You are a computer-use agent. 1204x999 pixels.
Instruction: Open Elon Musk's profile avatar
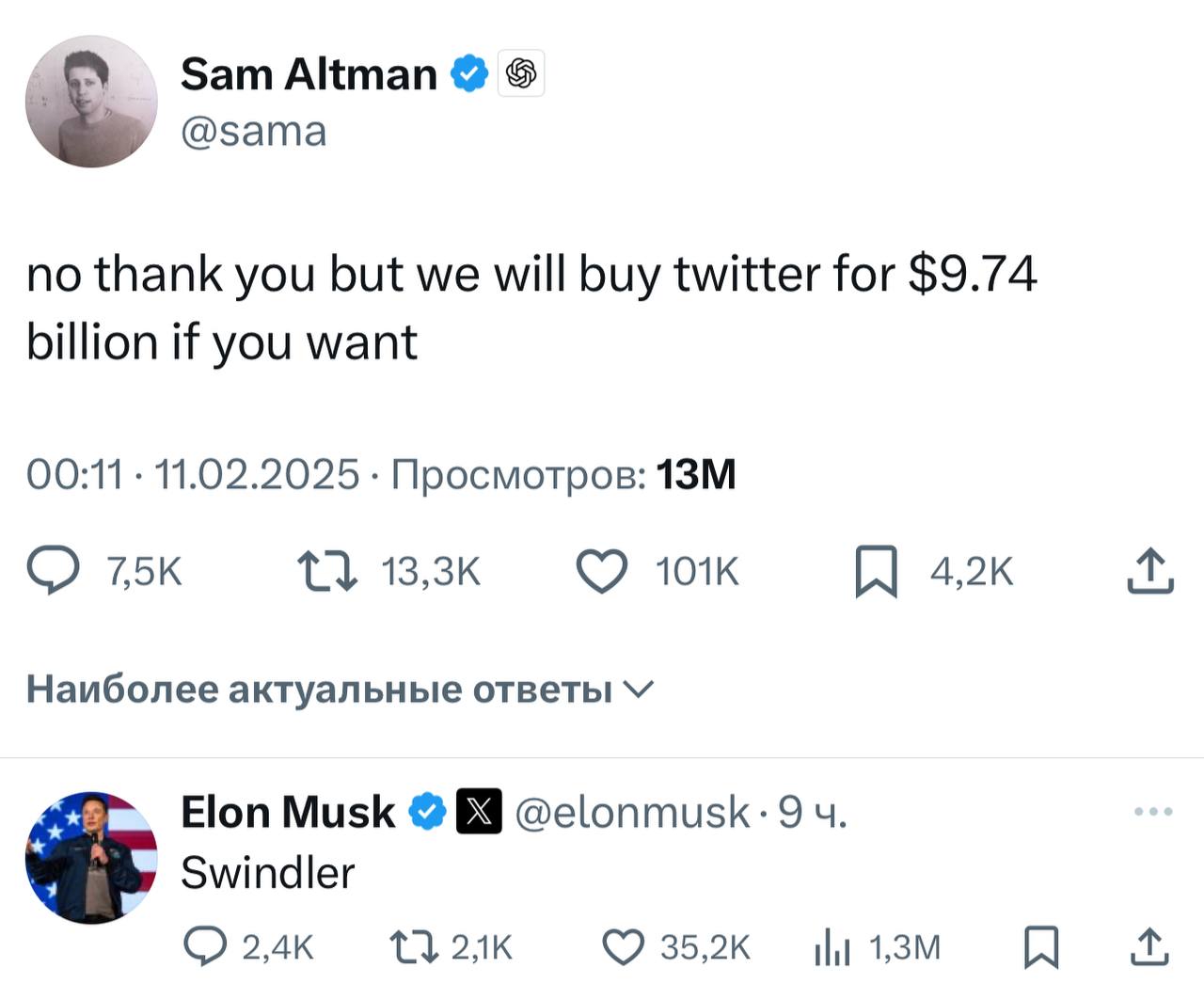pos(91,857)
